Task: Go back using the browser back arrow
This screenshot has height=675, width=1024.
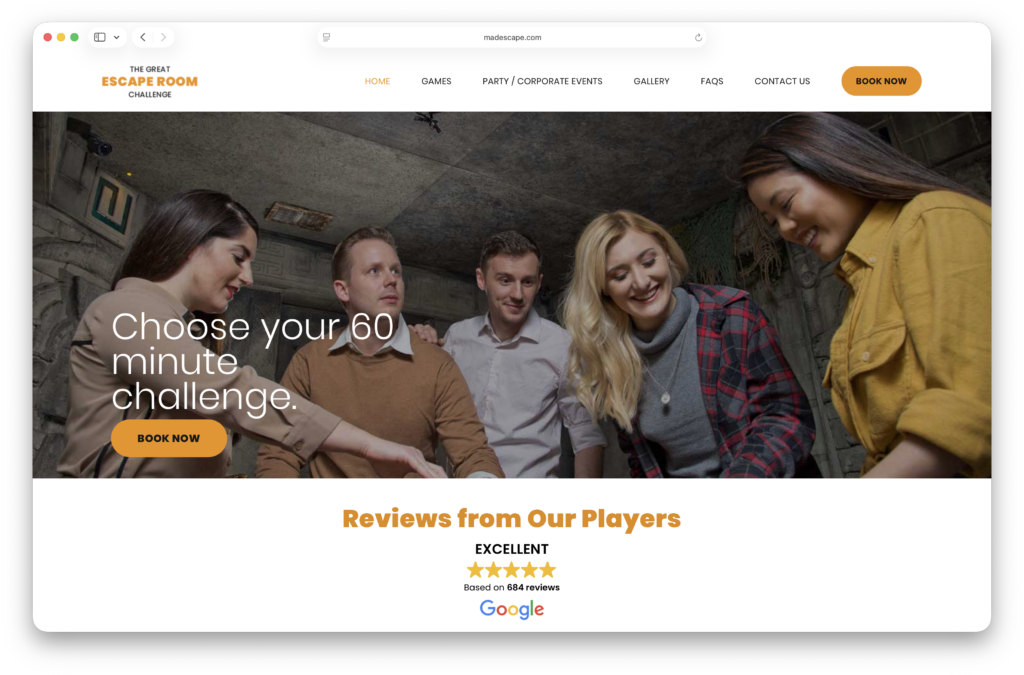Action: pyautogui.click(x=143, y=37)
